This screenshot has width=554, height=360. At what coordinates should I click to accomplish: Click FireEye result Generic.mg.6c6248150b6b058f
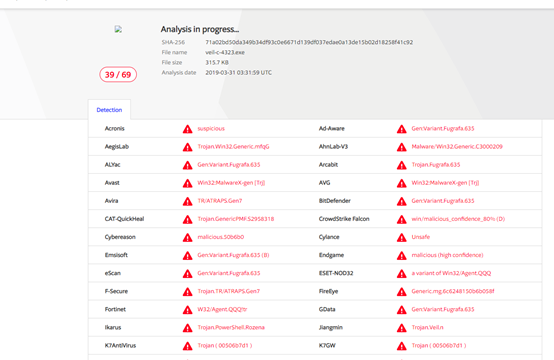tap(453, 291)
